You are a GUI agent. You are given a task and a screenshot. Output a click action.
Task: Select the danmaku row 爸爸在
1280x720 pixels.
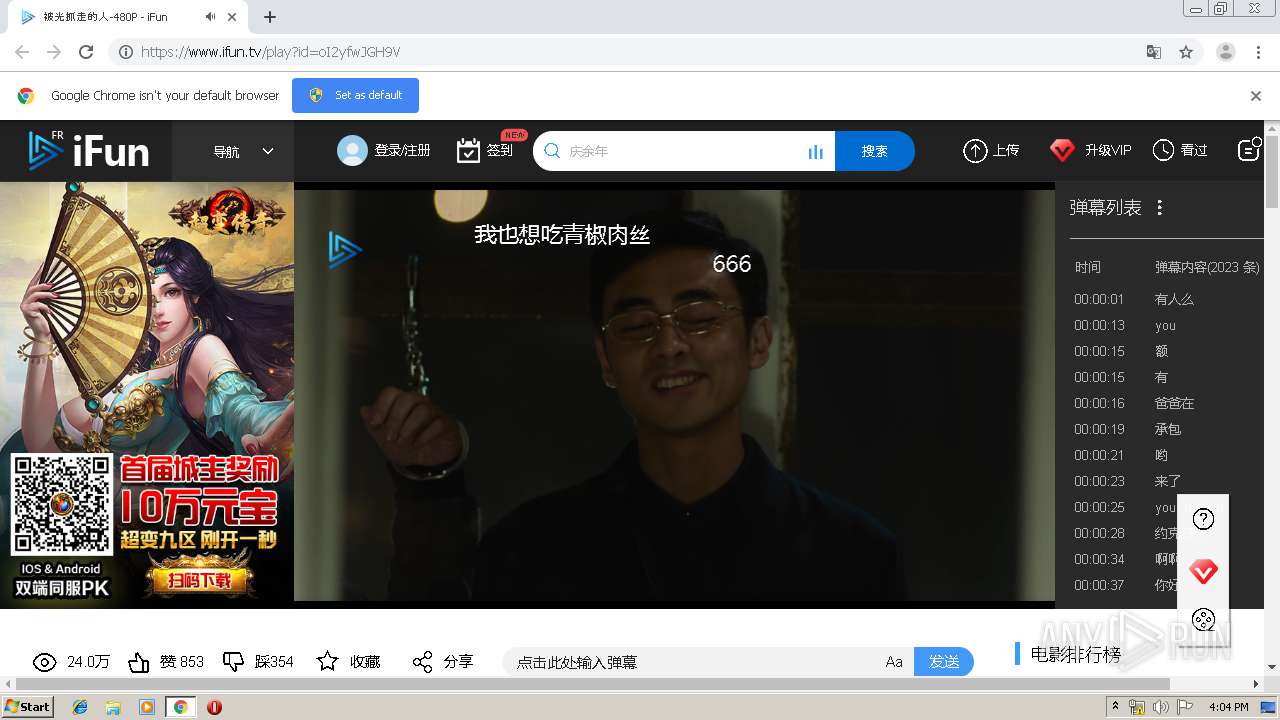click(1166, 403)
